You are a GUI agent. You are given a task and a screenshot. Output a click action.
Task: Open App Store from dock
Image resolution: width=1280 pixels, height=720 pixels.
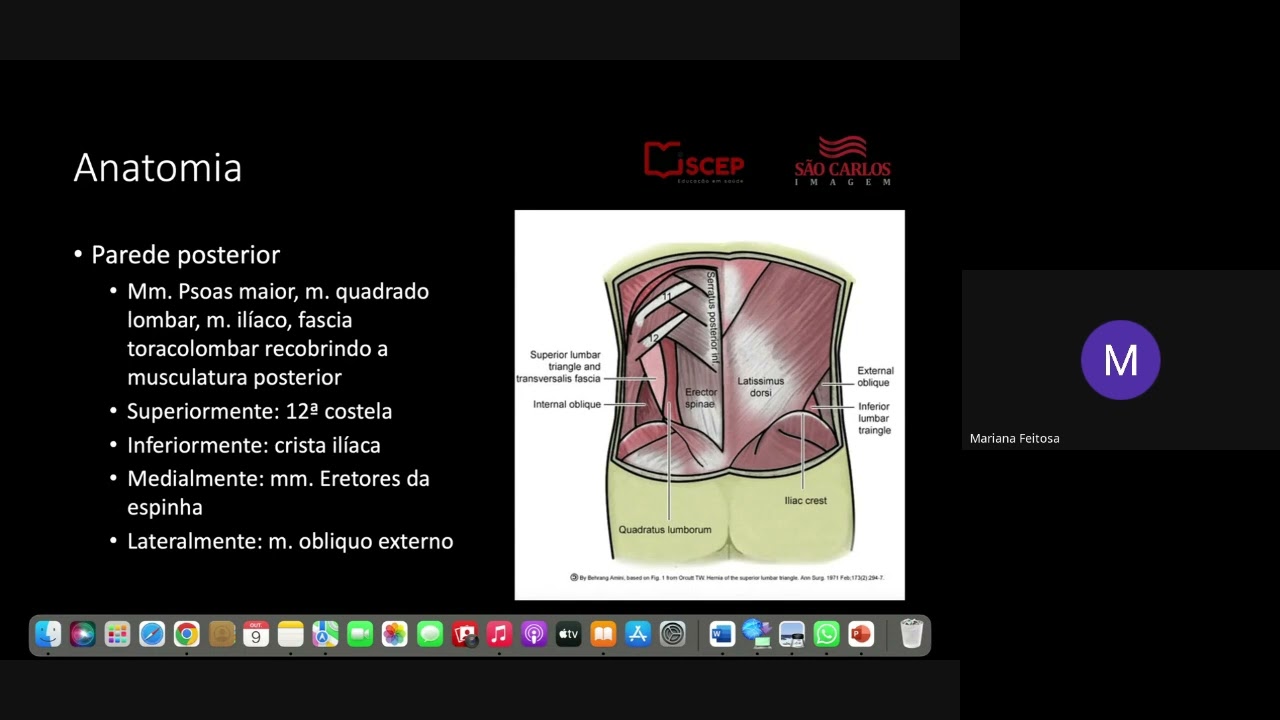(x=638, y=634)
